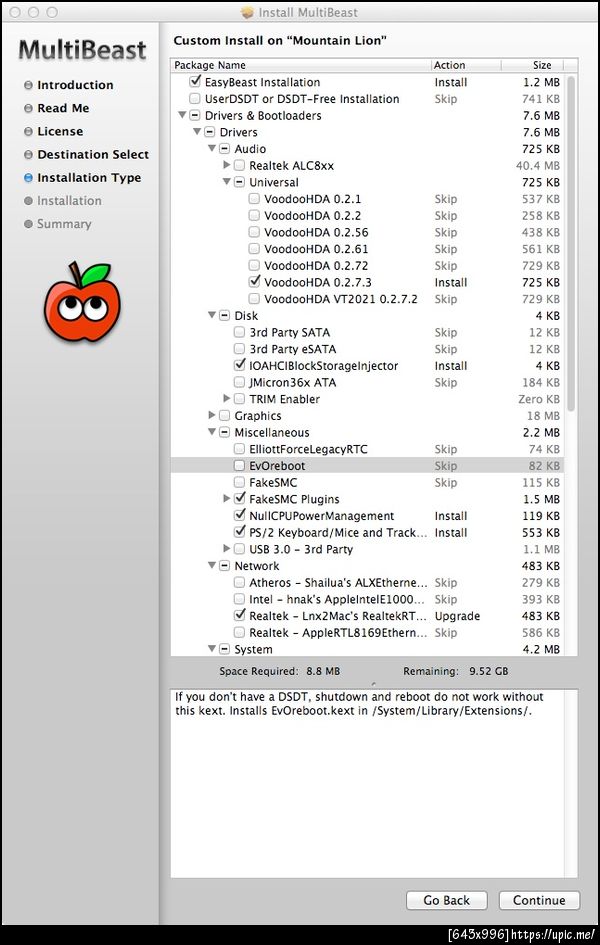This screenshot has height=945, width=600.
Task: Collapse the System disclosure triangle
Action: tap(212, 649)
